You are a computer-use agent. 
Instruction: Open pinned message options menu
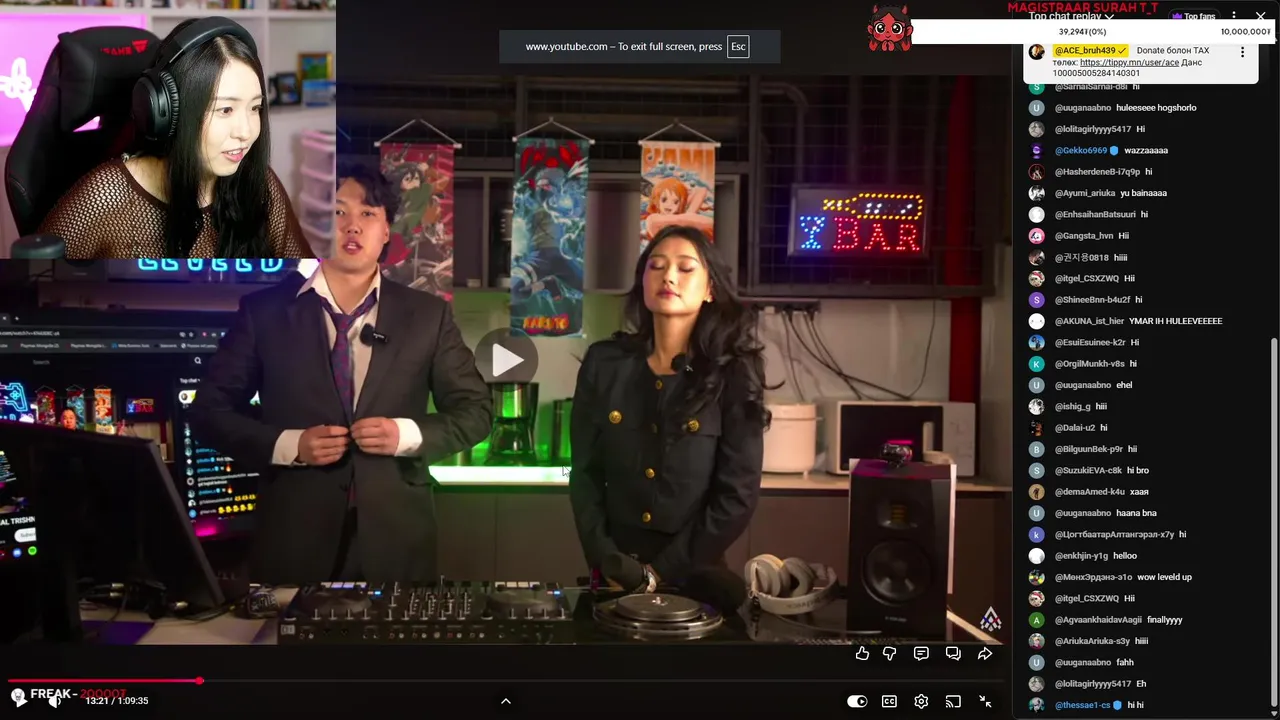point(1243,52)
